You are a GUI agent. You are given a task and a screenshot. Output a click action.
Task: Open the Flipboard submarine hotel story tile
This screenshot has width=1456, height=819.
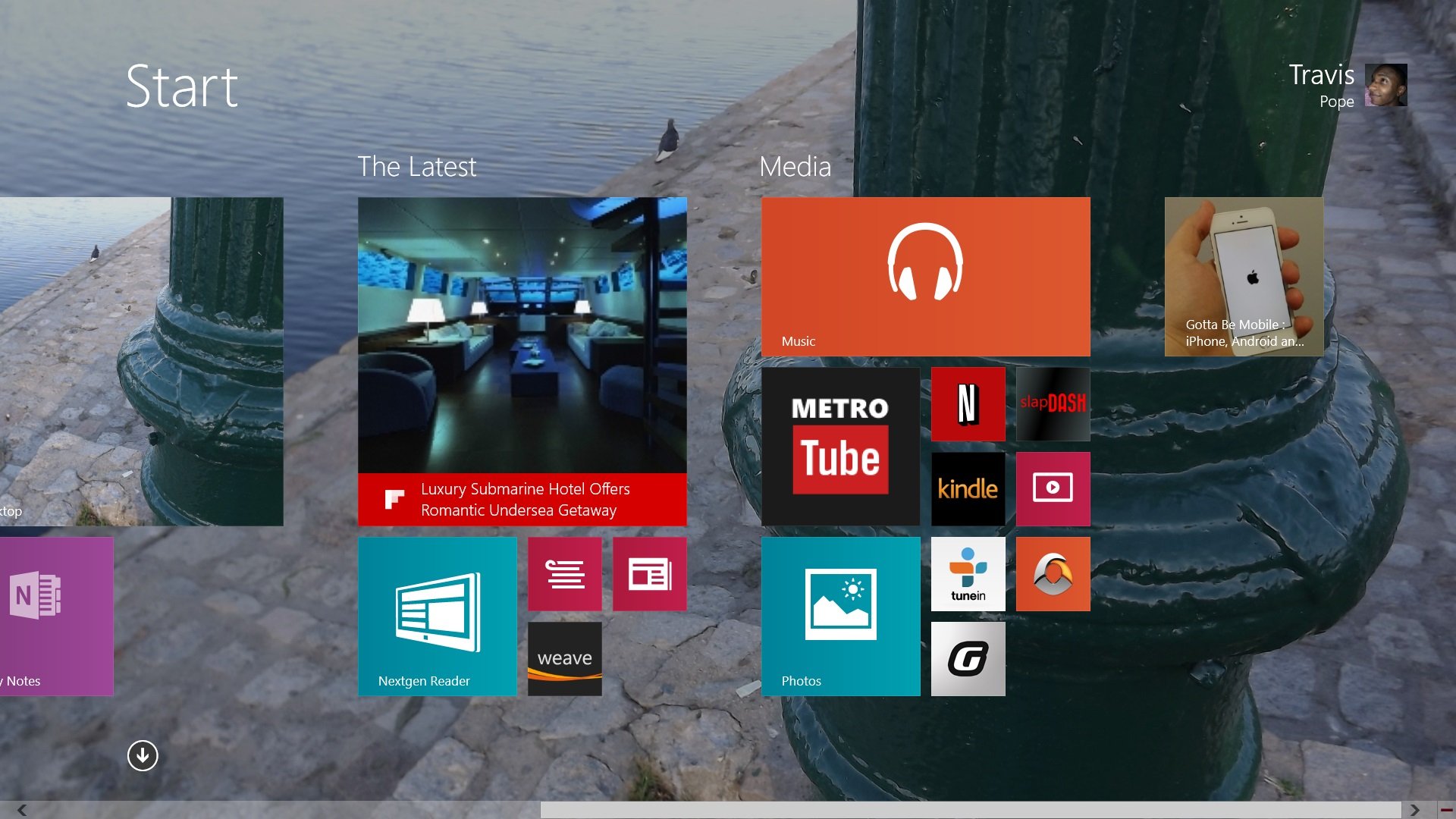tap(522, 362)
